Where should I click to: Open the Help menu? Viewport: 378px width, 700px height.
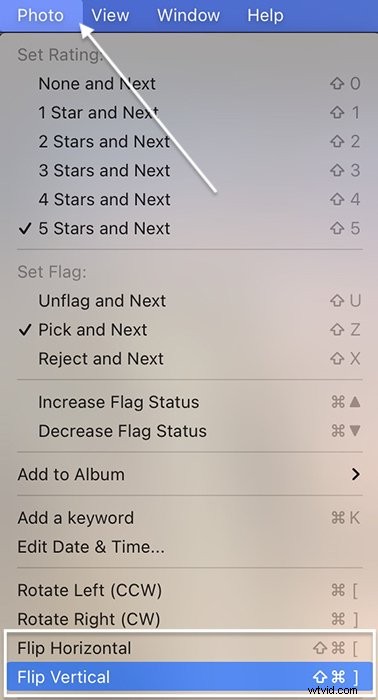pyautogui.click(x=266, y=16)
